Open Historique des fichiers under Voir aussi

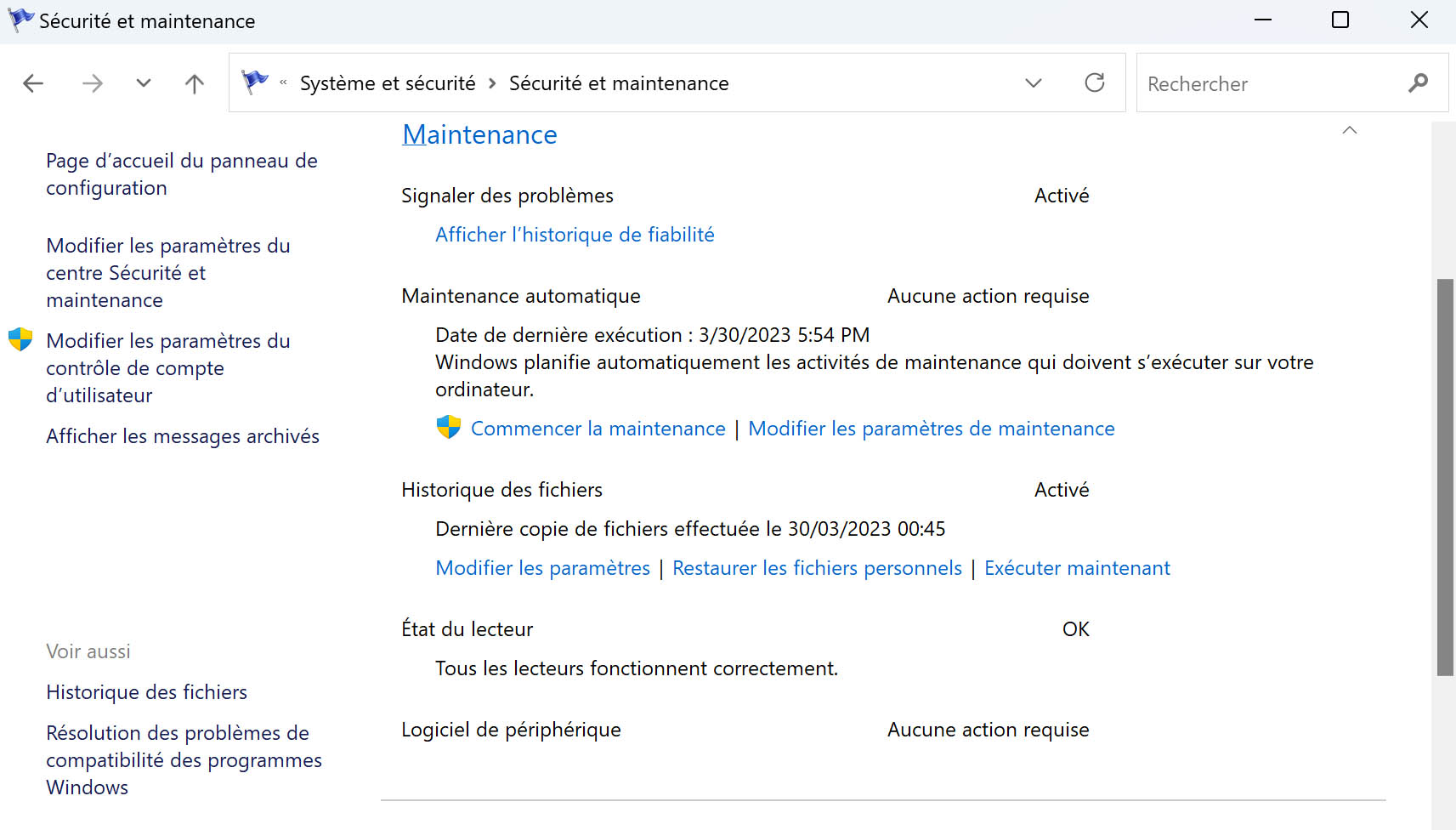(146, 692)
